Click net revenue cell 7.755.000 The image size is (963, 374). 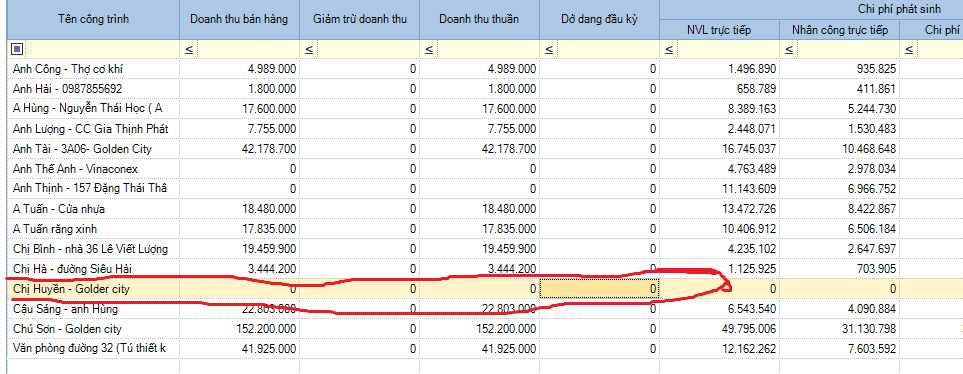tap(479, 129)
